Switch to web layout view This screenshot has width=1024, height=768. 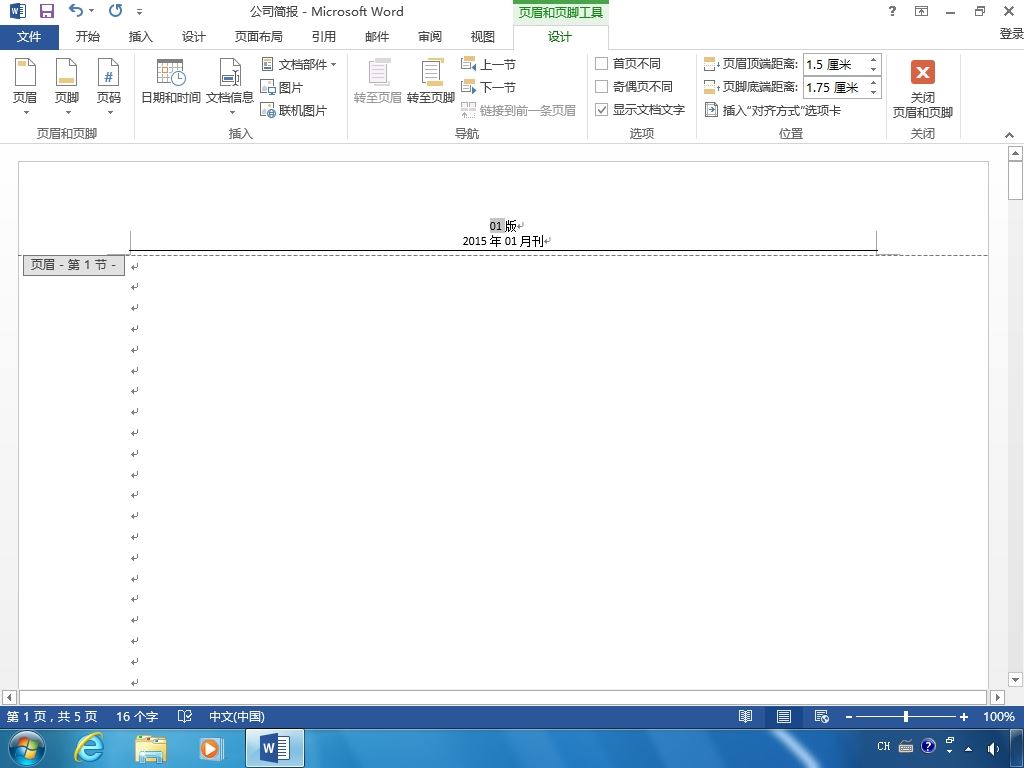[822, 716]
